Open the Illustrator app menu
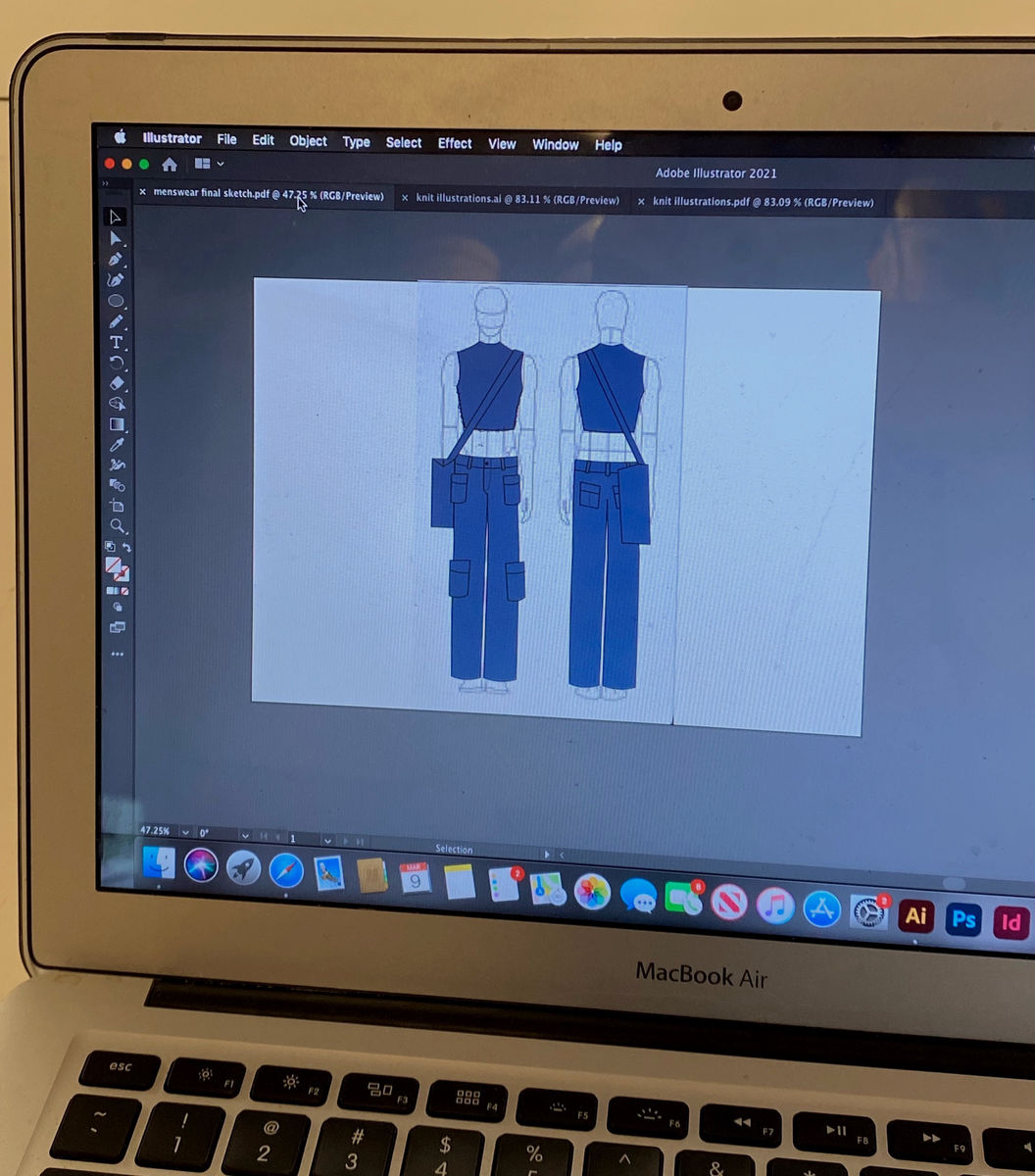Viewport: 1035px width, 1176px height. click(172, 138)
